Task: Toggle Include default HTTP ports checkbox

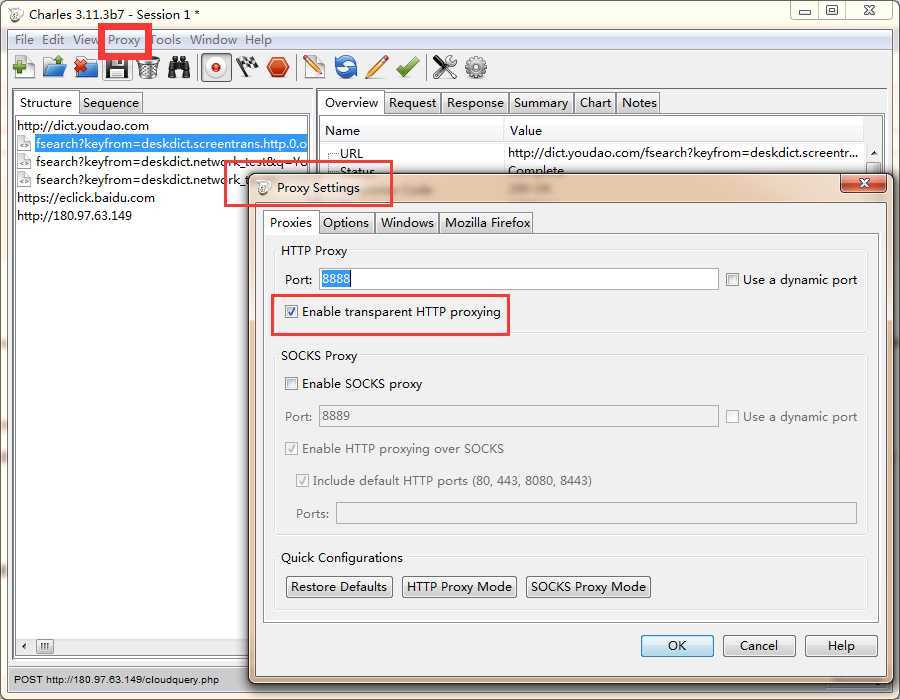Action: point(302,480)
